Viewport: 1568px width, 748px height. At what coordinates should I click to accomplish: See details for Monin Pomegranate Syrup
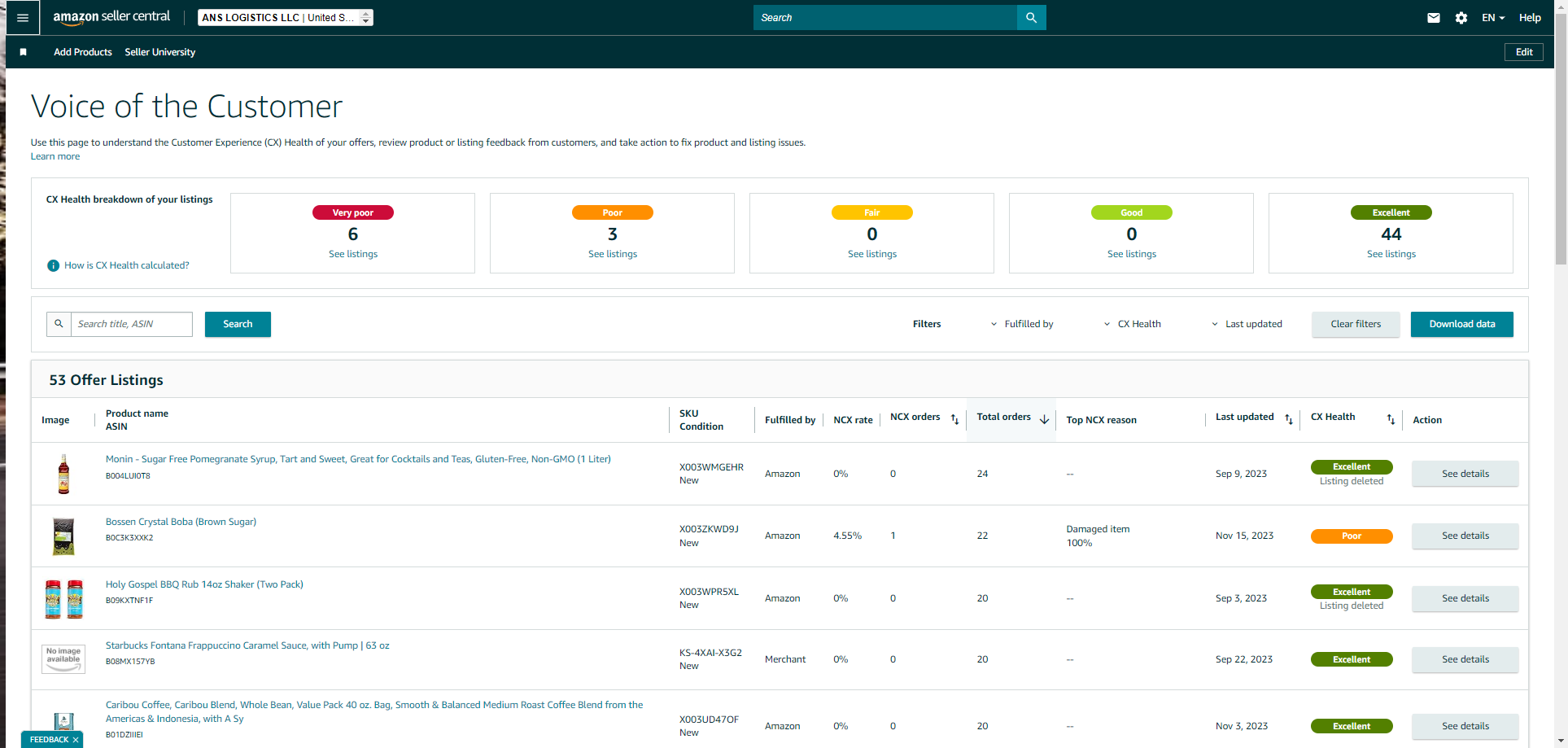coord(1465,474)
